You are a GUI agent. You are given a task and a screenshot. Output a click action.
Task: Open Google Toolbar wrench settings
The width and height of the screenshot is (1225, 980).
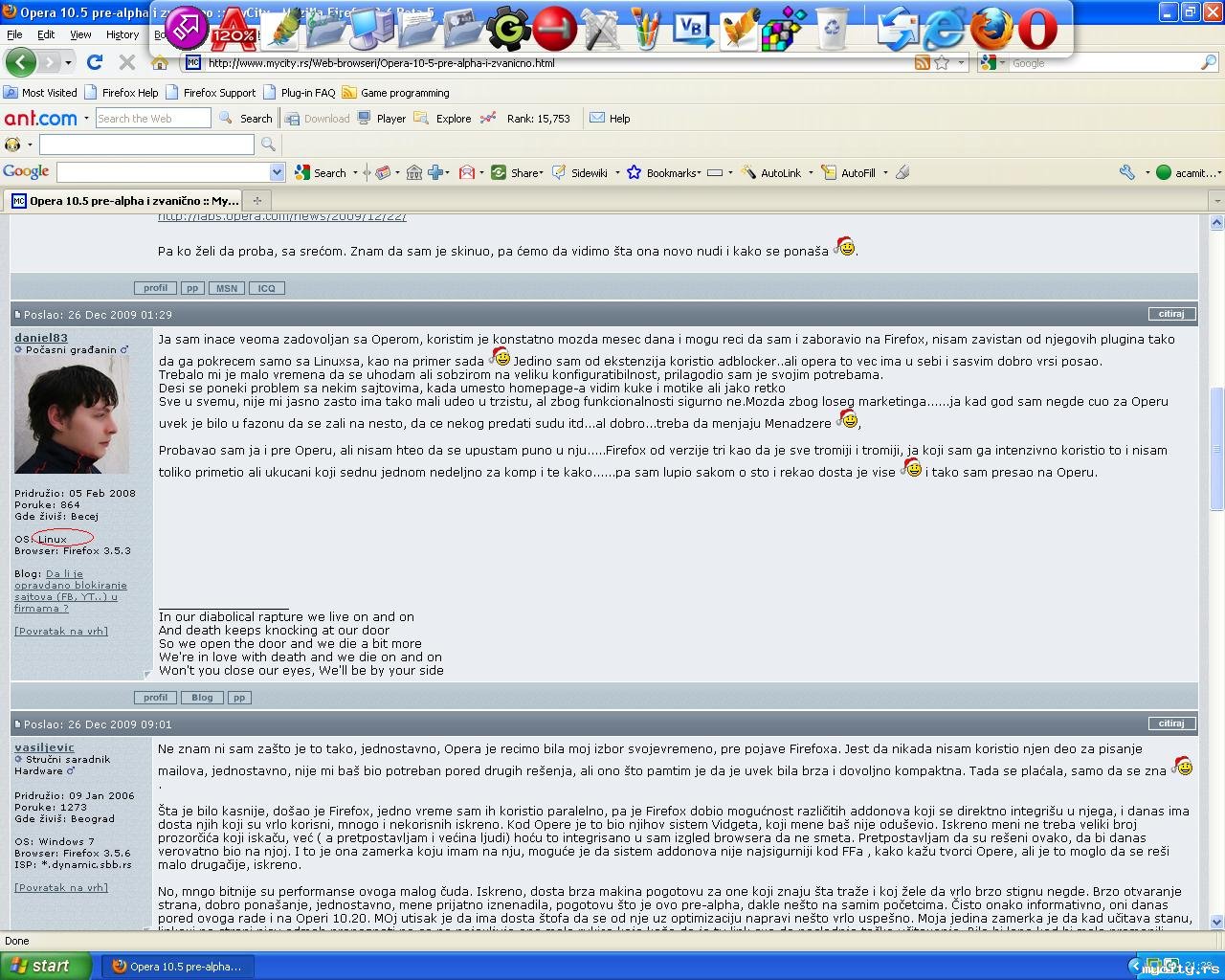(x=1126, y=172)
